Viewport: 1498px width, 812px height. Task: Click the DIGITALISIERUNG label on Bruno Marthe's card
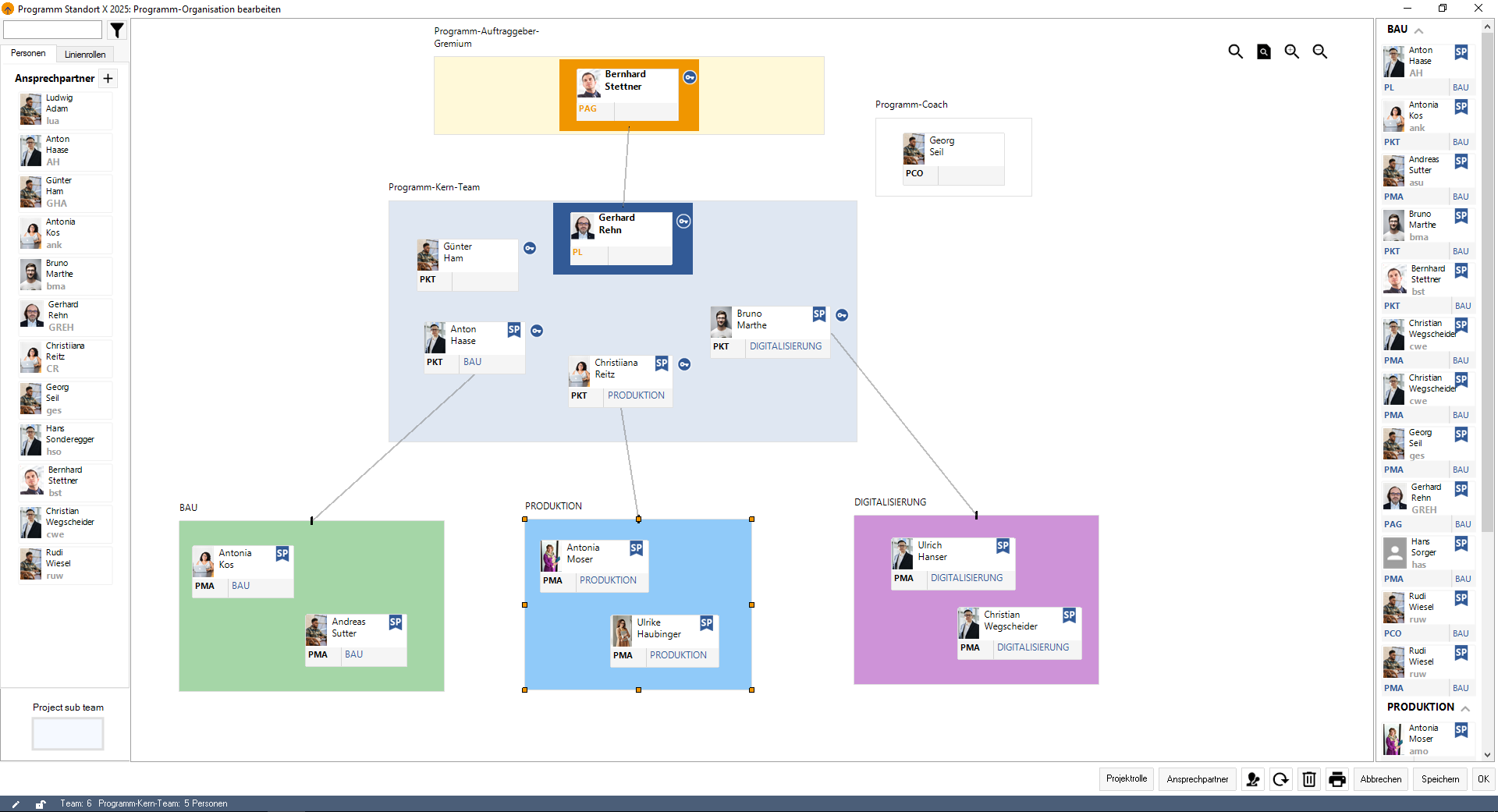pyautogui.click(x=786, y=346)
